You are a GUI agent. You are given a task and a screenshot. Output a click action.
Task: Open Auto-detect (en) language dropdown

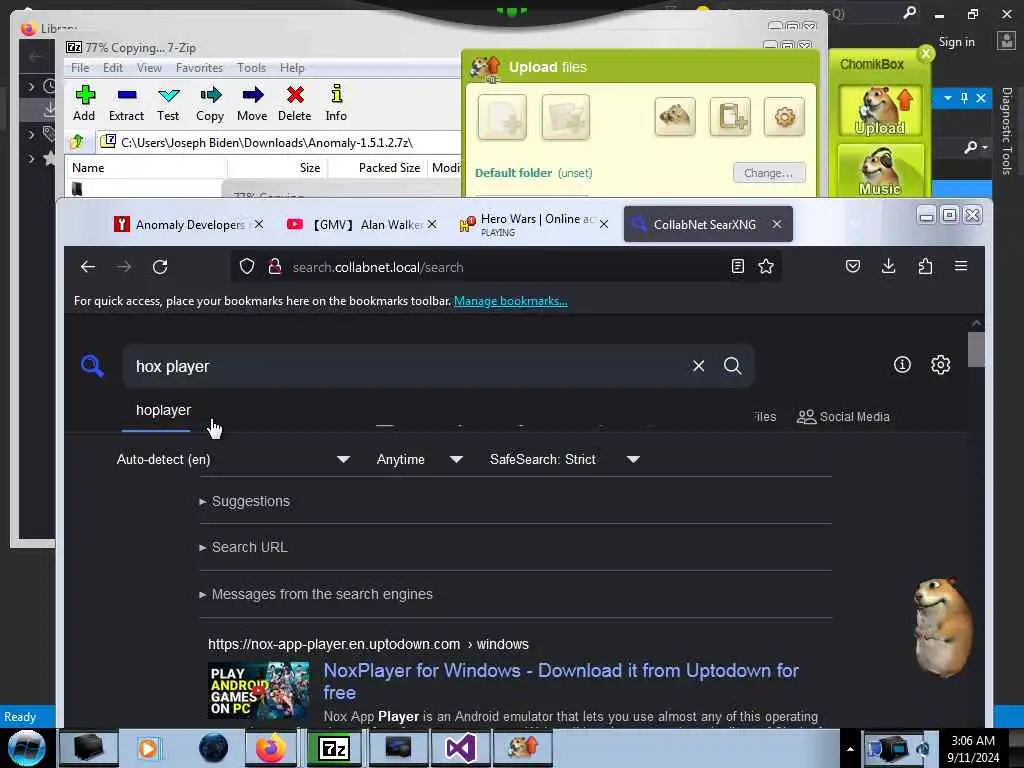tap(233, 459)
